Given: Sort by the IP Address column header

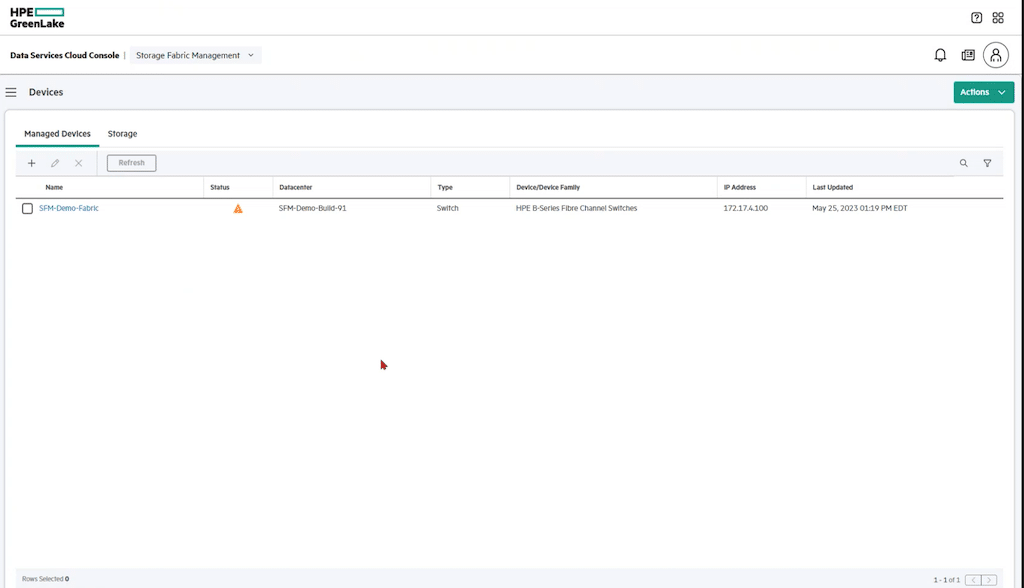Looking at the screenshot, I should pyautogui.click(x=739, y=188).
